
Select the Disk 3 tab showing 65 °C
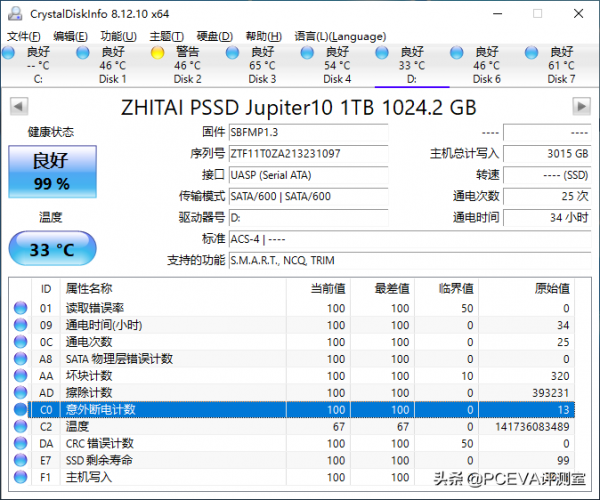[262, 65]
